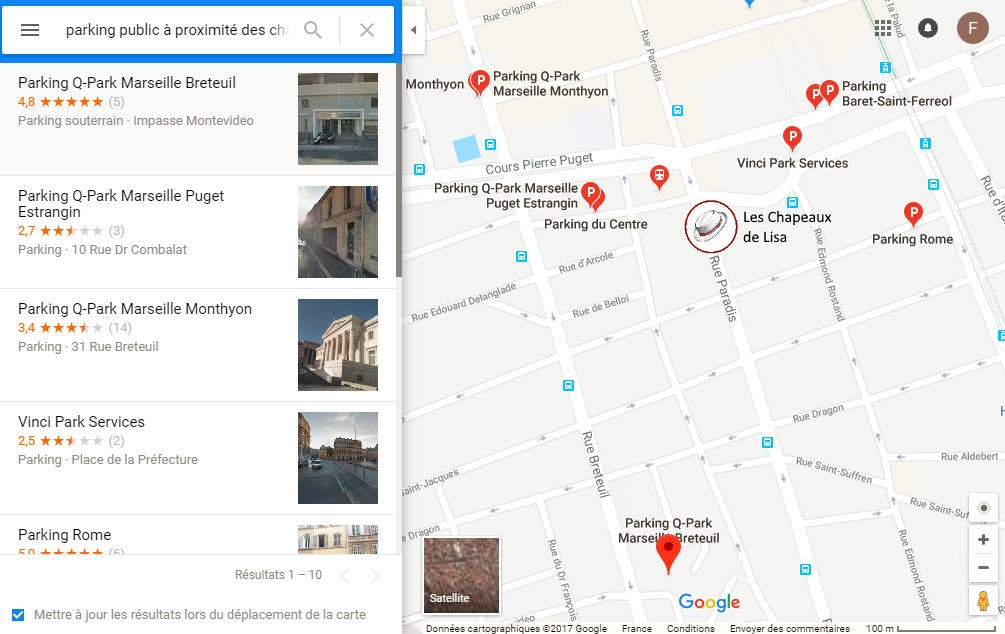Click Envoyer des commentaires link

790,628
